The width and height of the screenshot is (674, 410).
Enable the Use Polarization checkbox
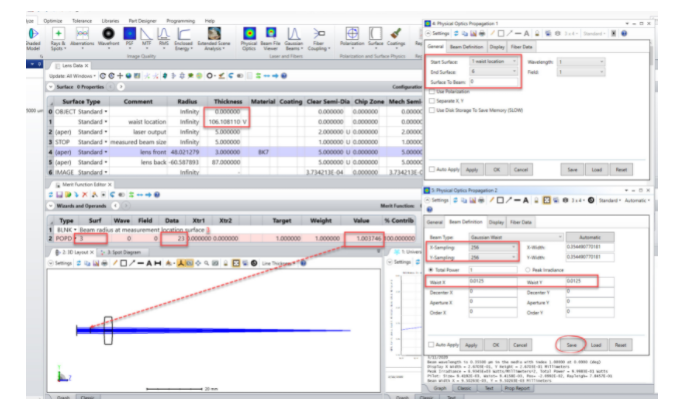click(x=432, y=92)
